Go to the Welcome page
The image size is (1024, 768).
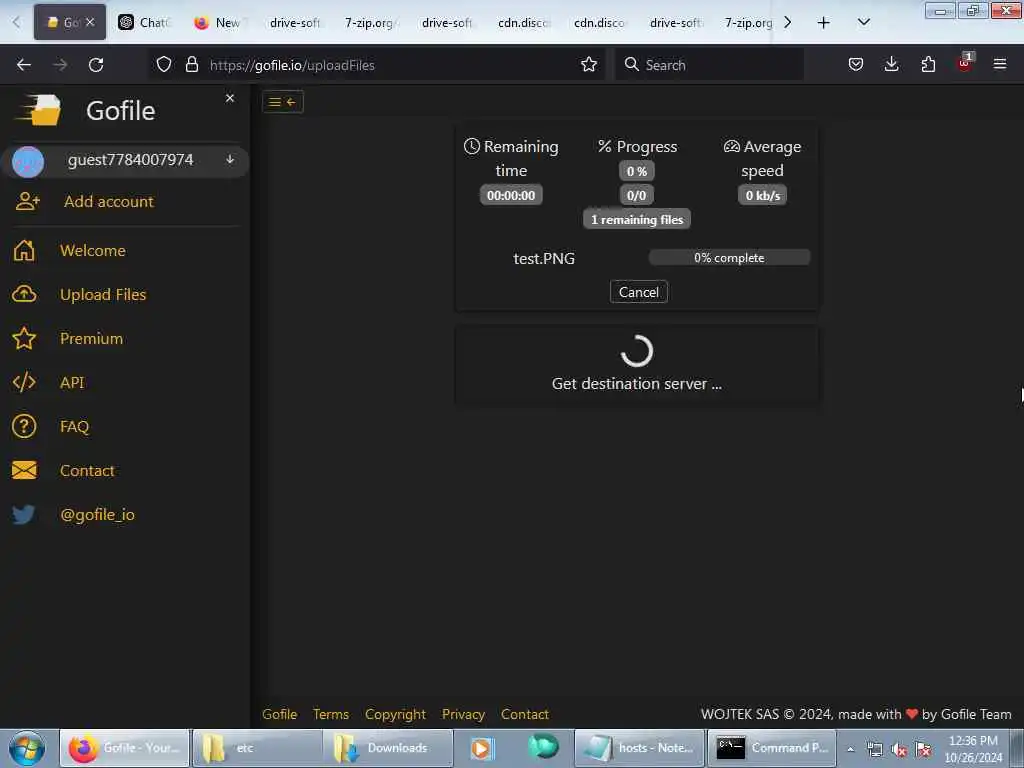(93, 251)
